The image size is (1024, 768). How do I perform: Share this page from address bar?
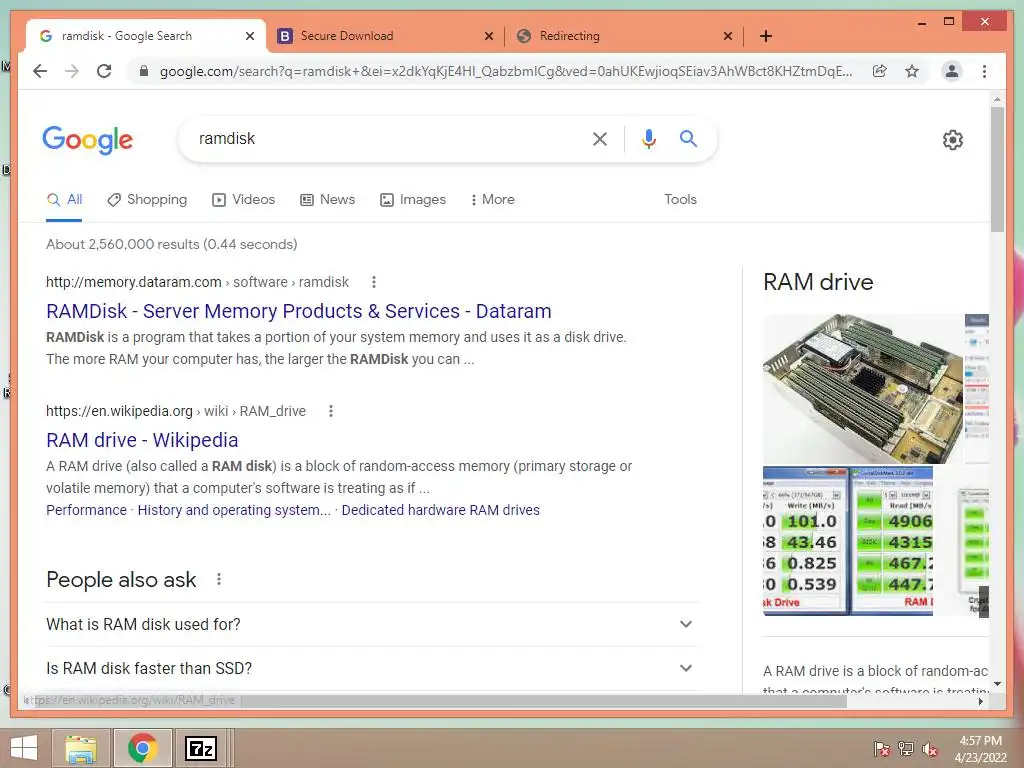click(880, 71)
